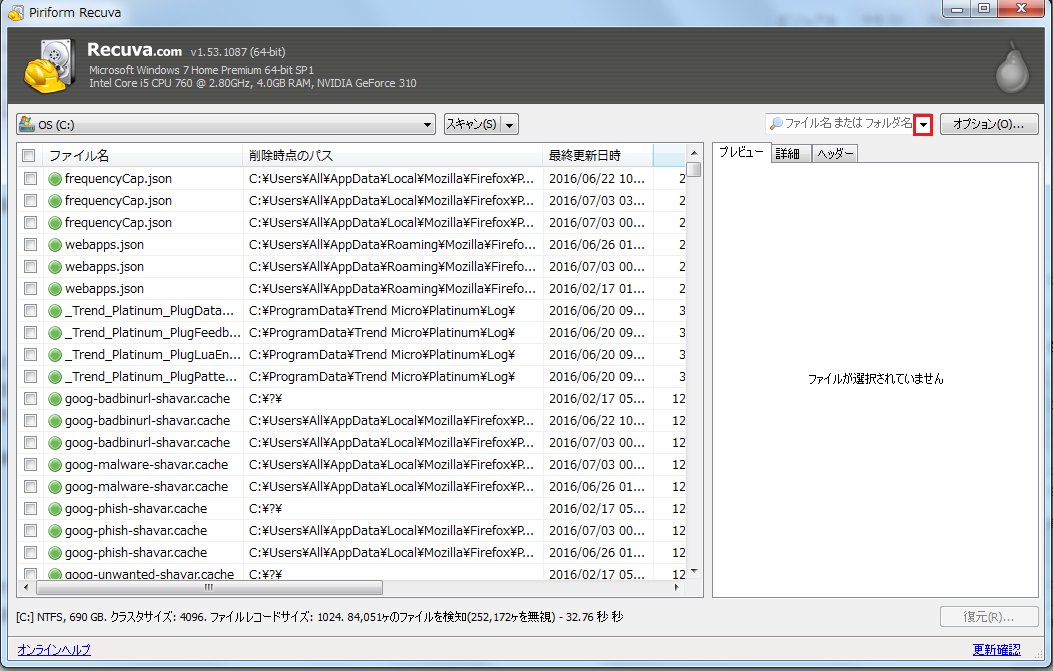The width and height of the screenshot is (1053, 671).
Task: Click green status icon of webapps.json 2016/07/03
Action: (x=55, y=267)
